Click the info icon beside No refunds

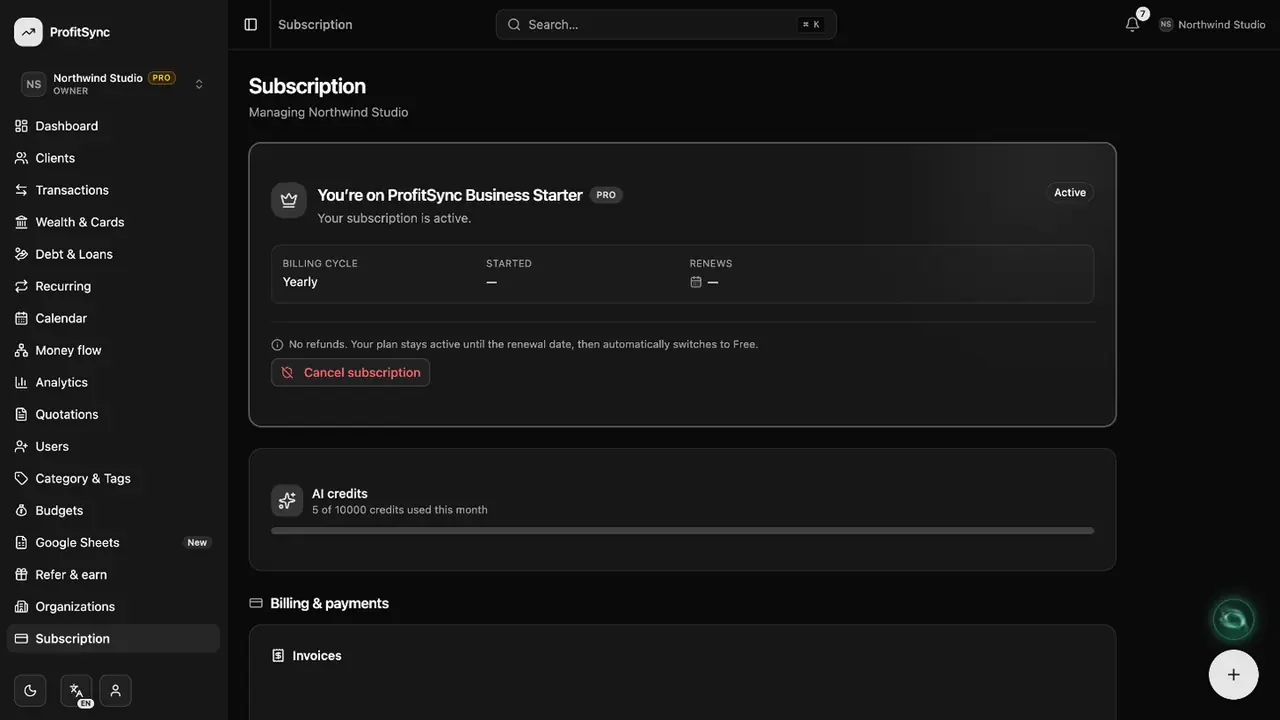point(277,345)
